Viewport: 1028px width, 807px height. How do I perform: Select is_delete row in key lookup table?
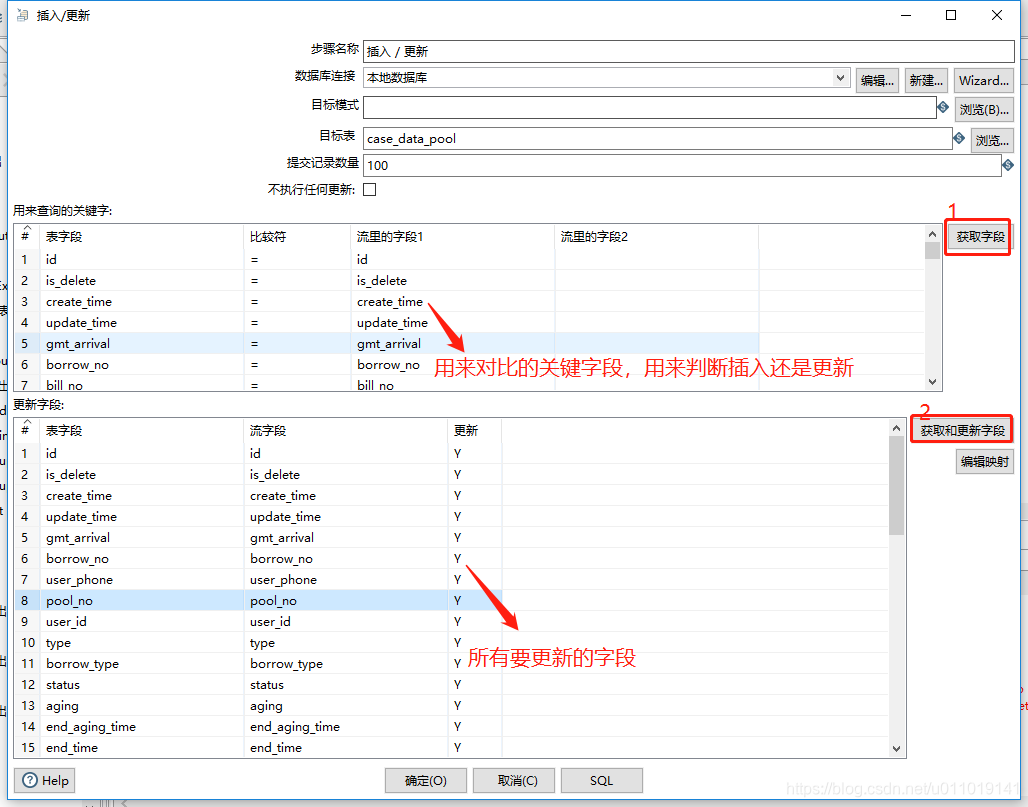[x=387, y=281]
